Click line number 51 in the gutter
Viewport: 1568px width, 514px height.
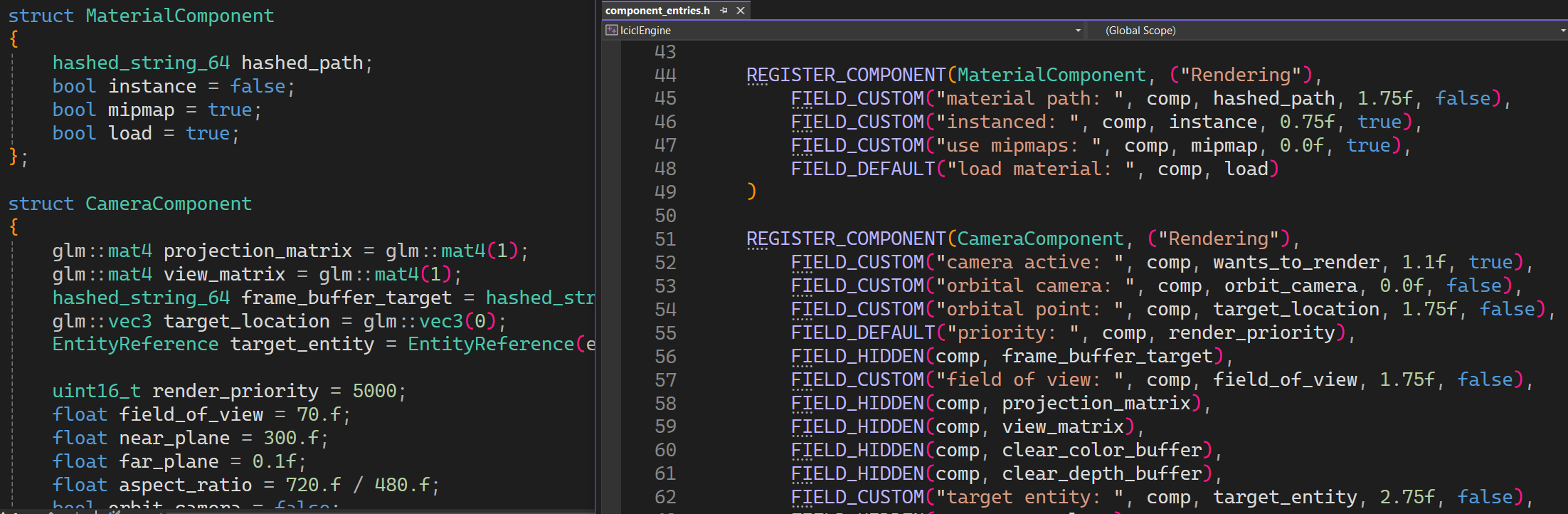point(665,239)
